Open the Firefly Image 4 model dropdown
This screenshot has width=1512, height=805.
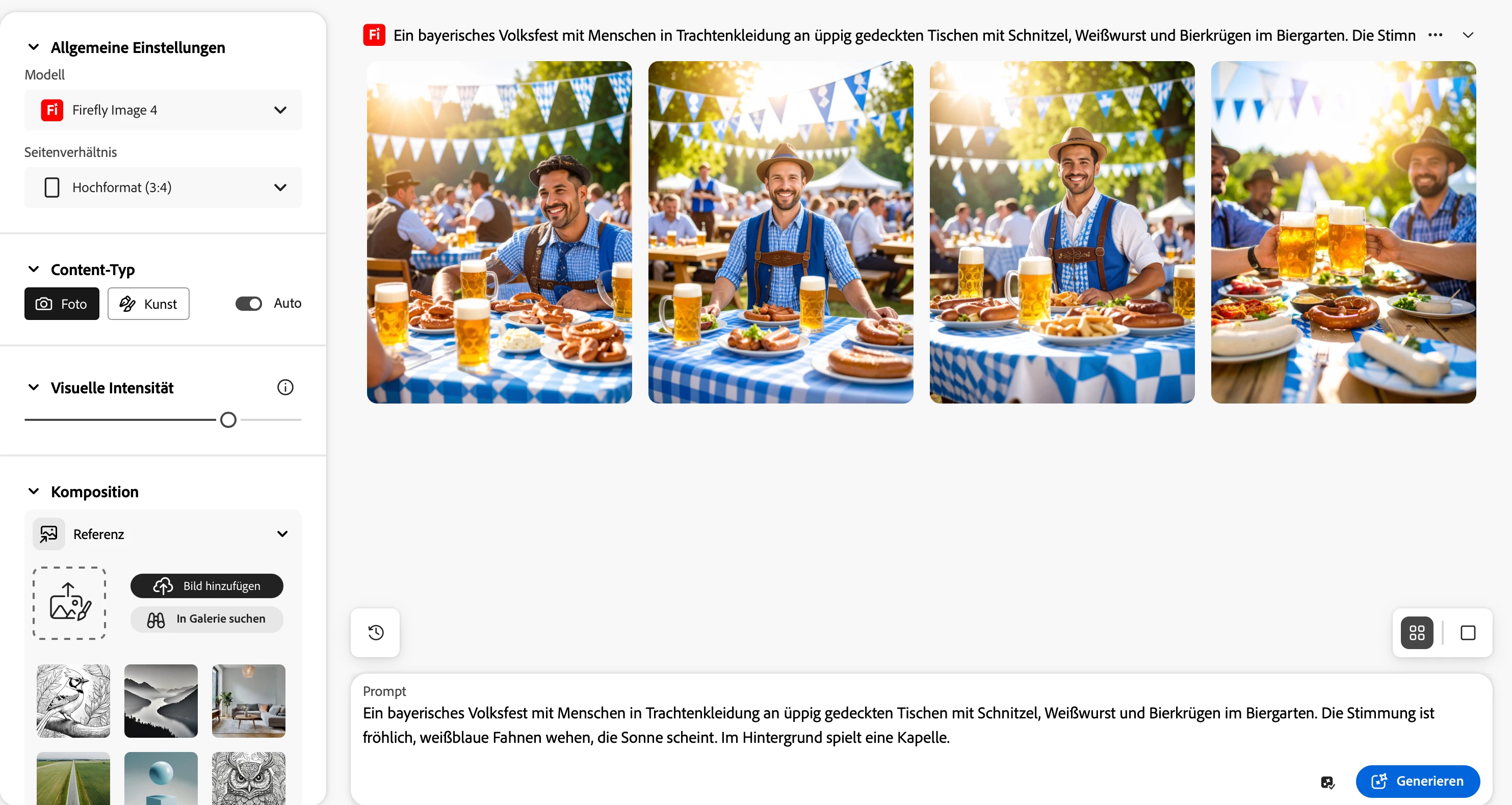163,110
